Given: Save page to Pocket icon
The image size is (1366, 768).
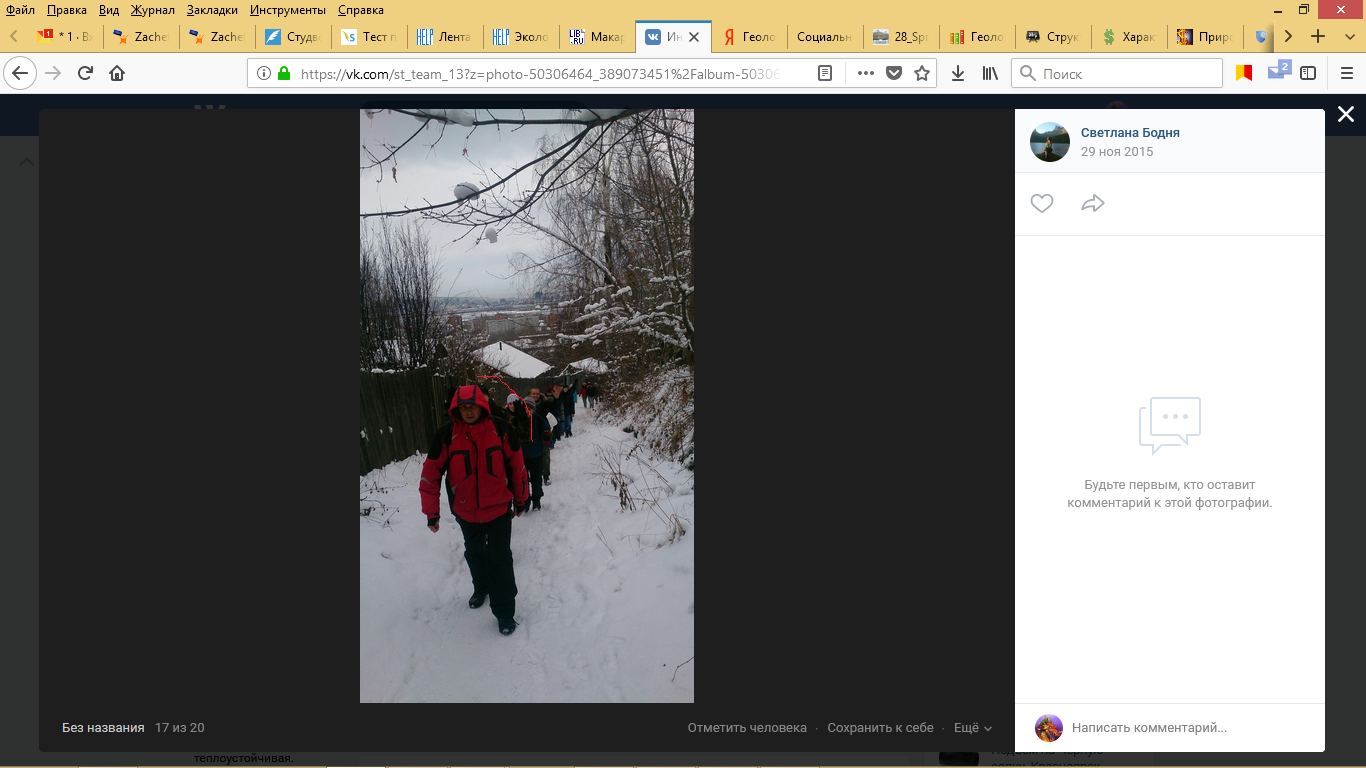Looking at the screenshot, I should 894,73.
